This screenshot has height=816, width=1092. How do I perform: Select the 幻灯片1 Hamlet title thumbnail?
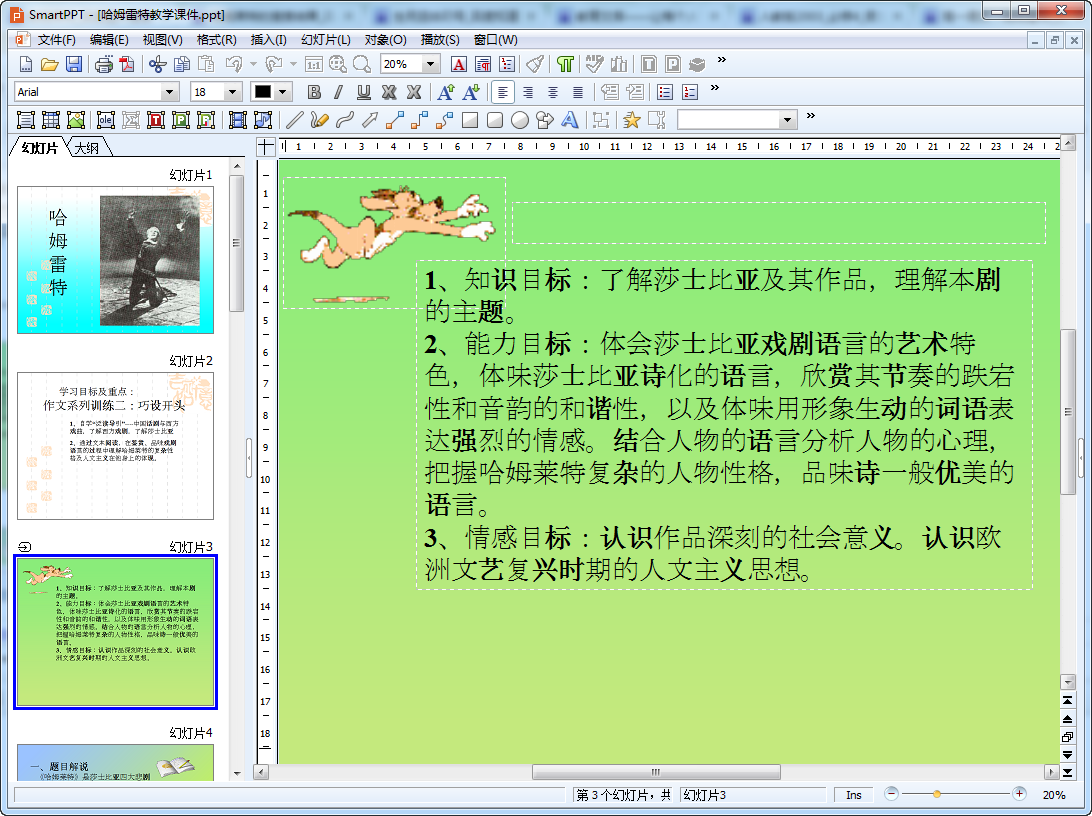[116, 260]
